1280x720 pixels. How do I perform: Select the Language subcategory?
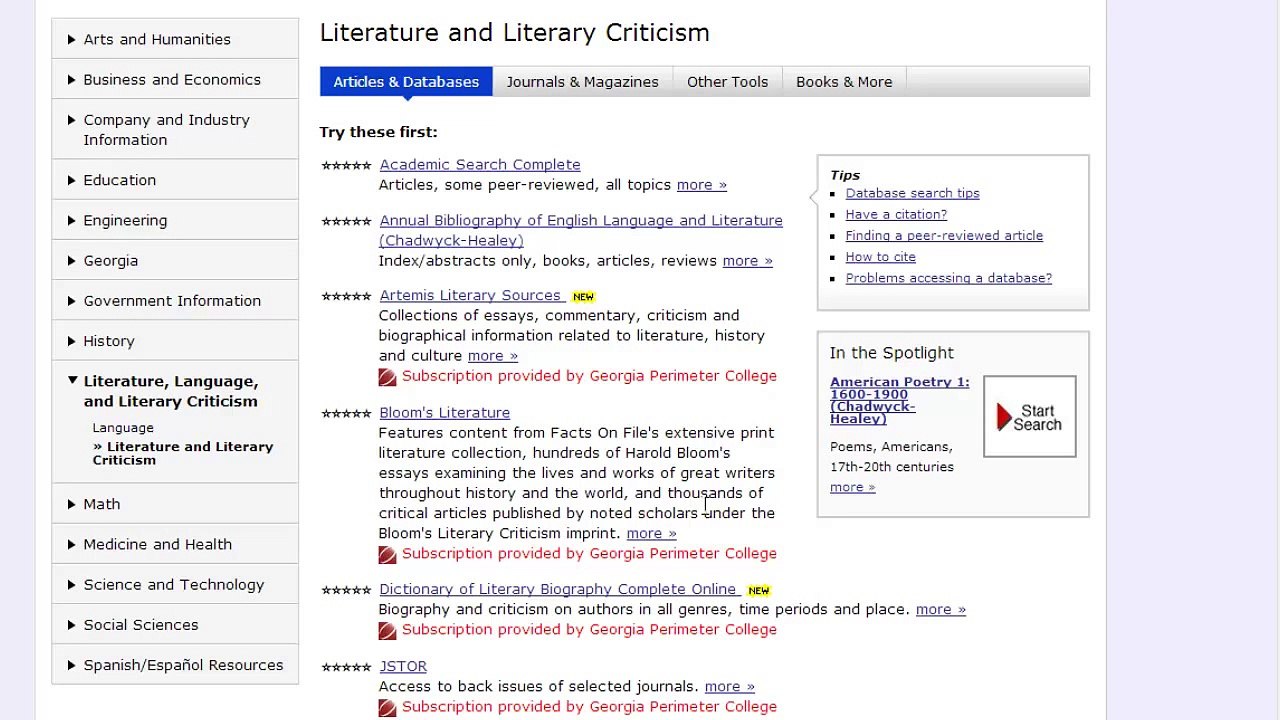[123, 428]
